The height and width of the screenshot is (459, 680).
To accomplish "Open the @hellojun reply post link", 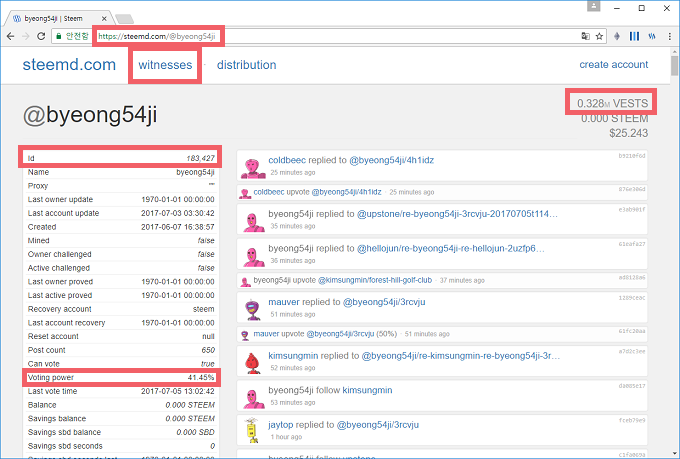I will 451,248.
